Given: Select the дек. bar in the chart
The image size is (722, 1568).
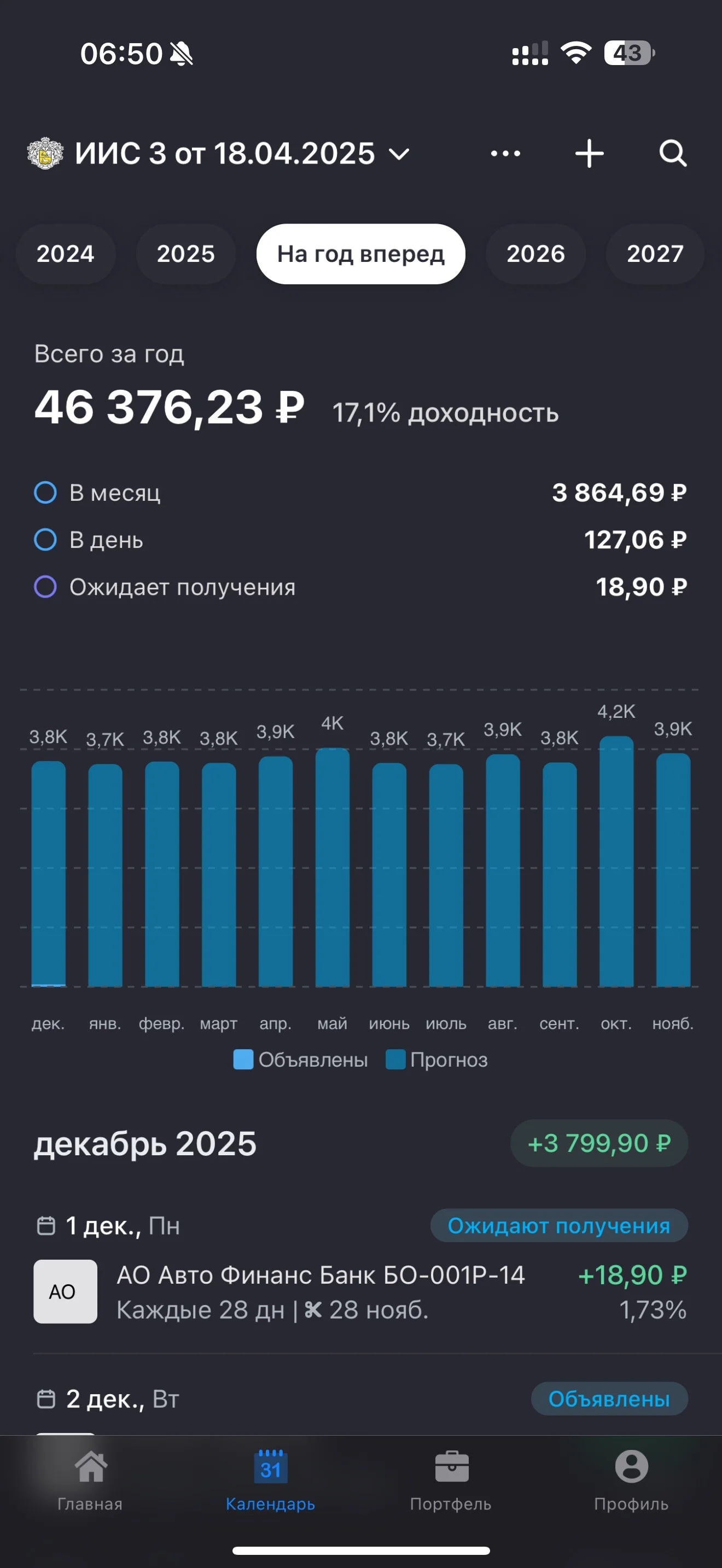Looking at the screenshot, I should (x=49, y=874).
